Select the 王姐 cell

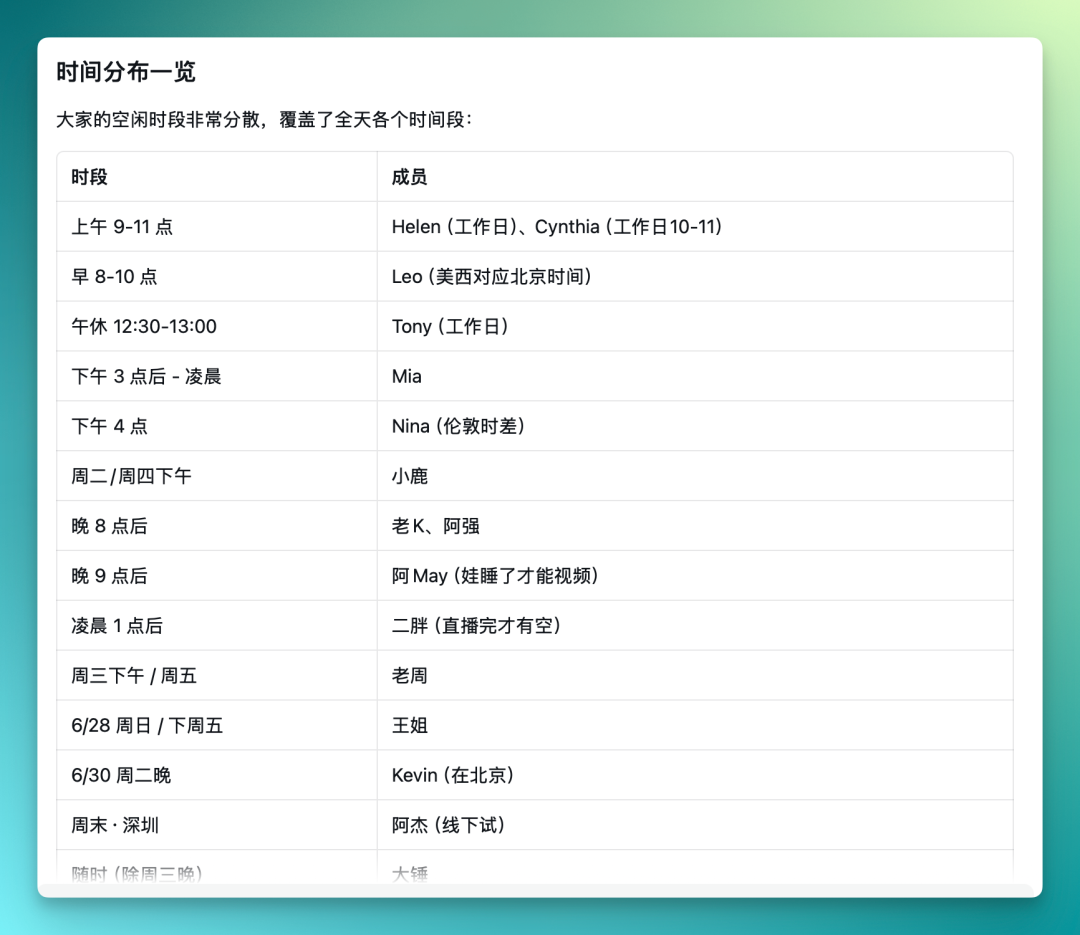pos(695,725)
